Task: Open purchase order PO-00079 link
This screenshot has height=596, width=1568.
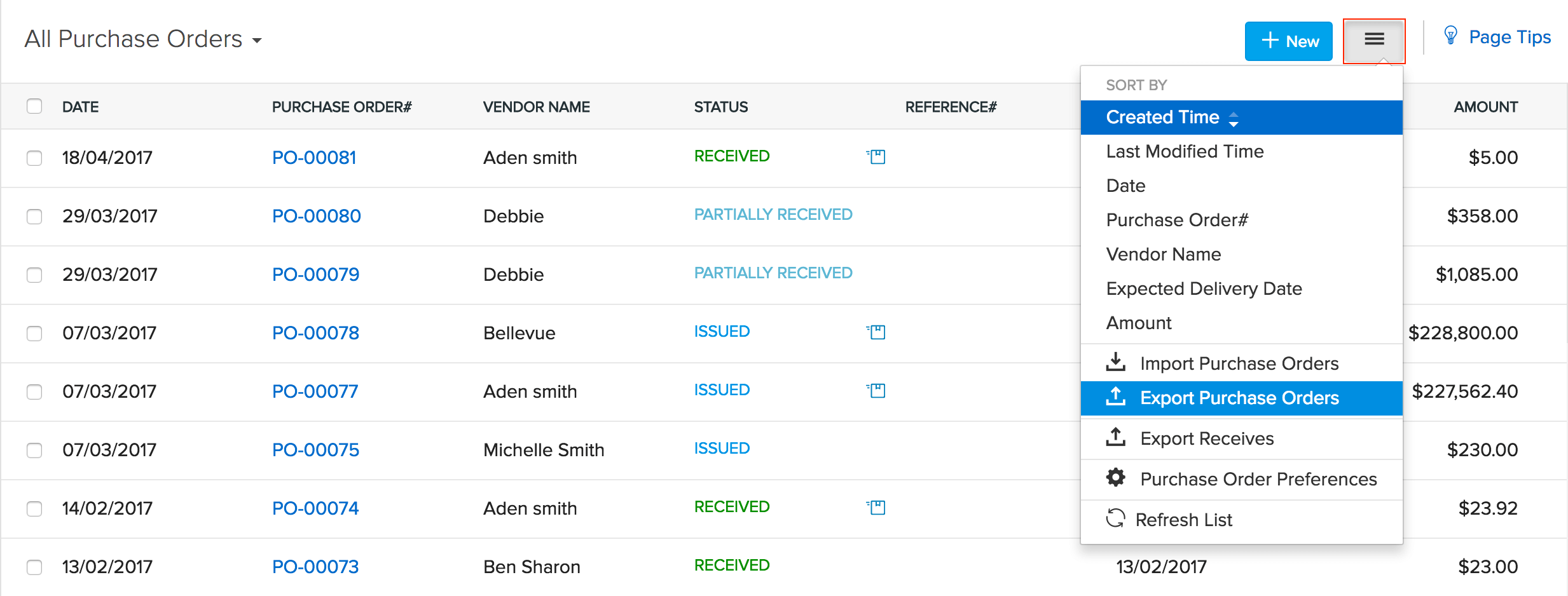Action: click(x=315, y=274)
